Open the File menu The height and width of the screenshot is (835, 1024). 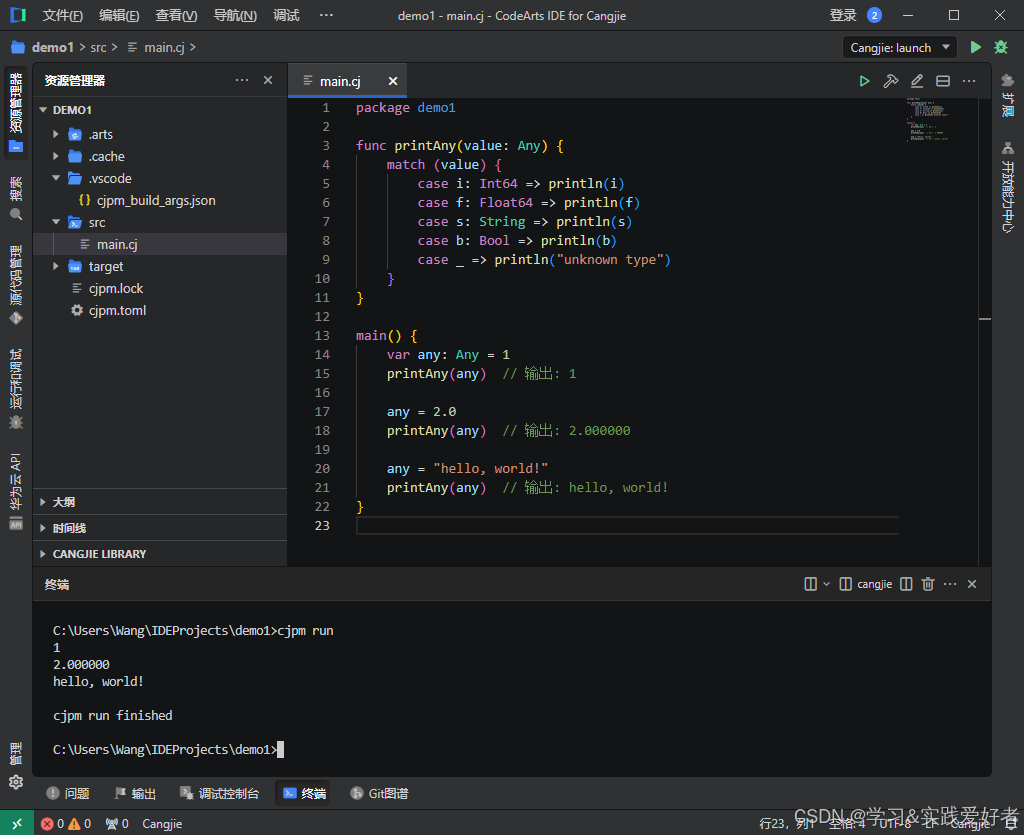click(x=62, y=15)
